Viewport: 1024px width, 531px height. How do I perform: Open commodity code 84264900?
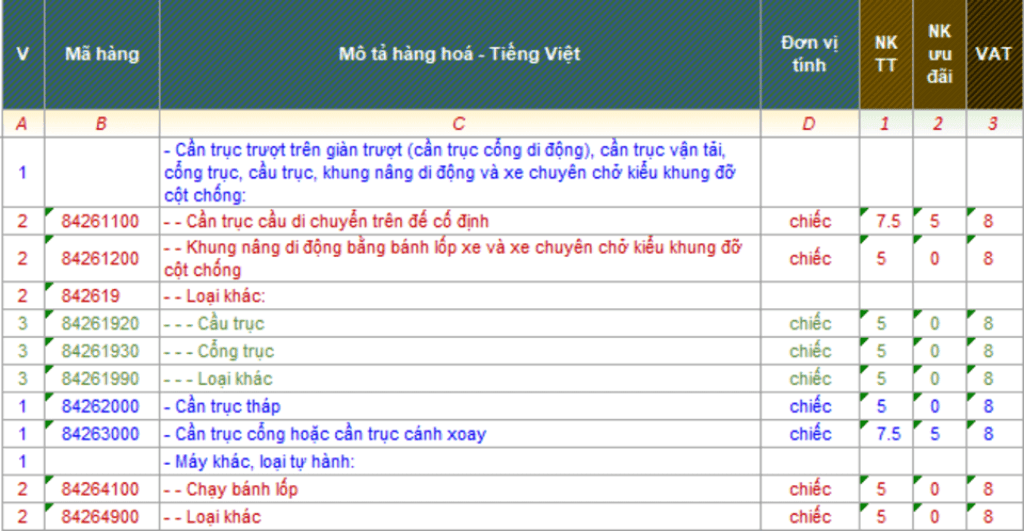[x=101, y=517]
